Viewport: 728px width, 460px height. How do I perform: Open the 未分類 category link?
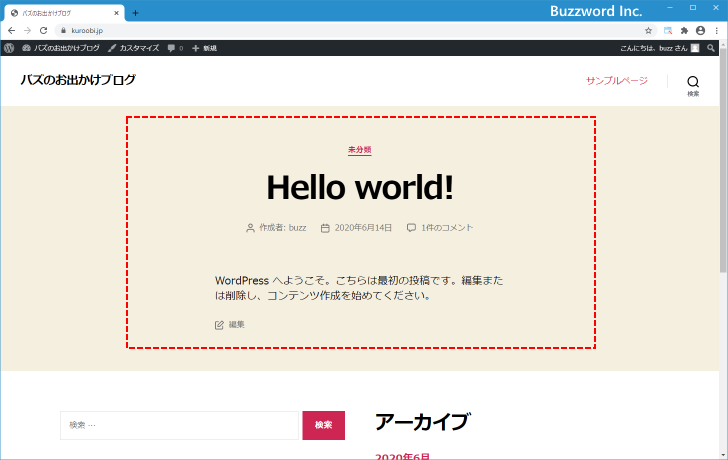click(x=359, y=150)
